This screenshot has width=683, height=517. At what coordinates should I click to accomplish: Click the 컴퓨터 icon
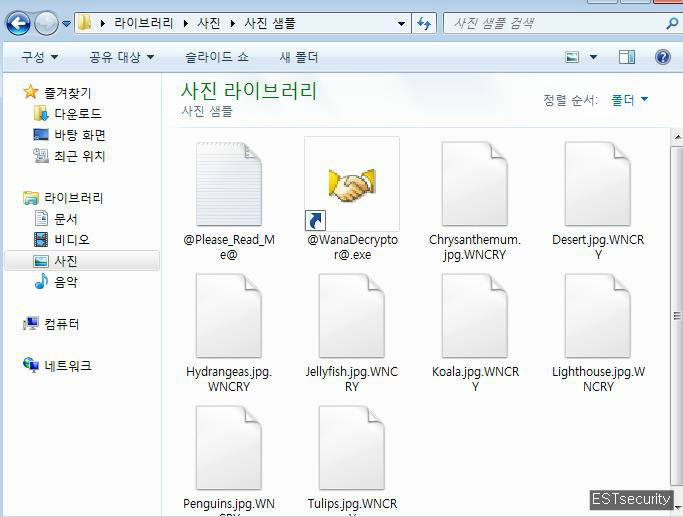(x=30, y=323)
